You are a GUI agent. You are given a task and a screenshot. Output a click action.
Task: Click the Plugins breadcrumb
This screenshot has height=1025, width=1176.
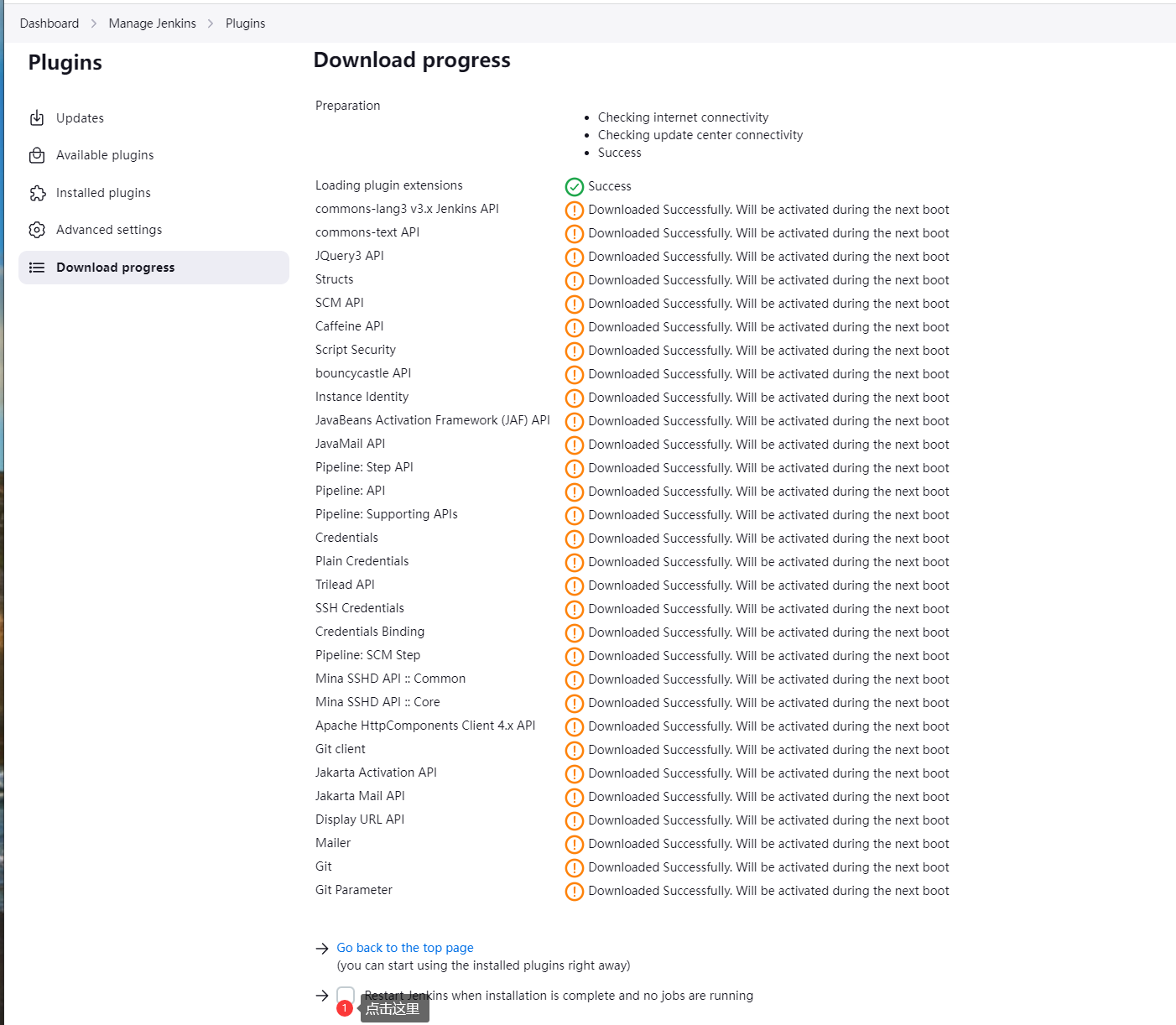[245, 23]
